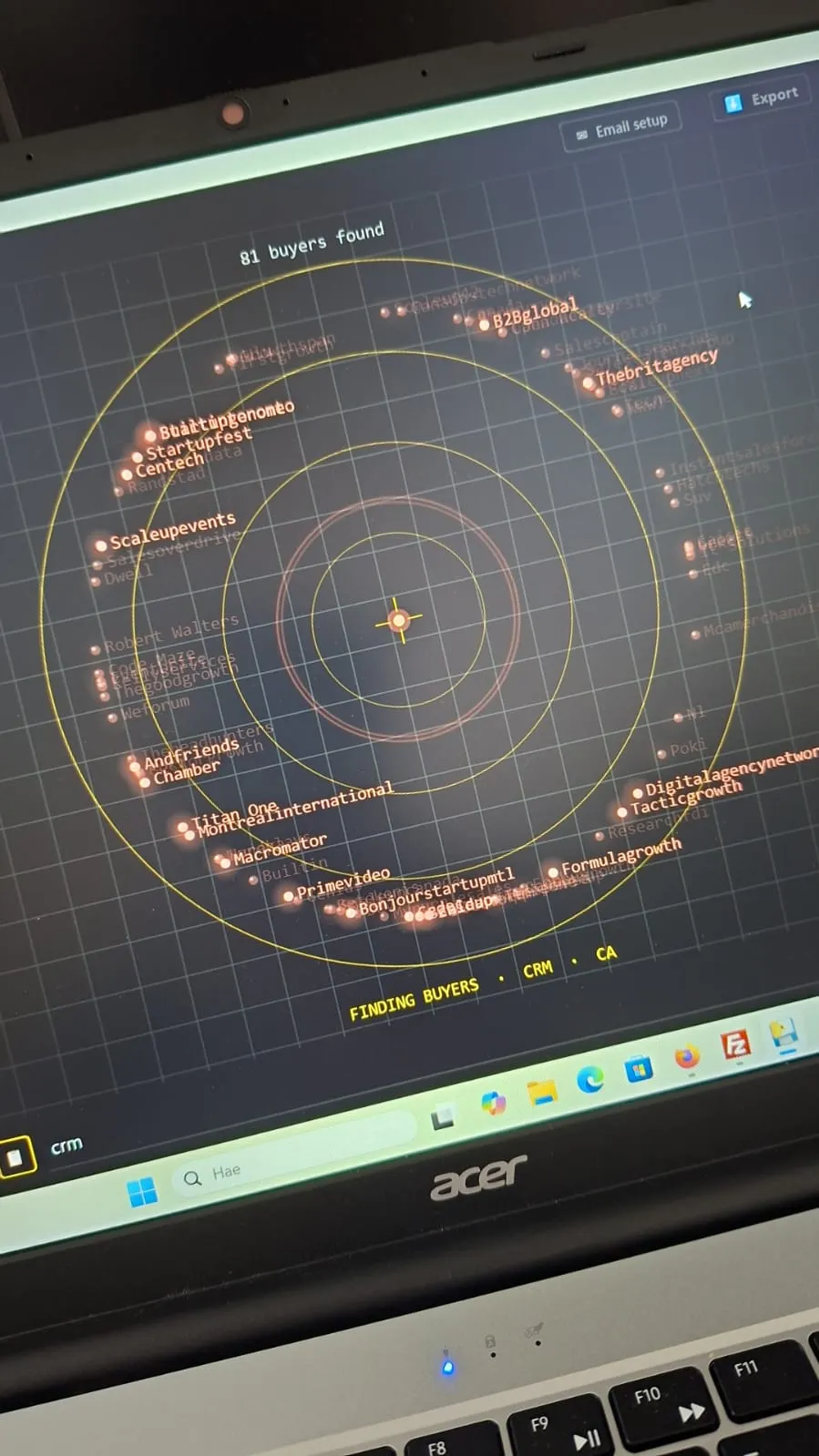Click the radar center crosshair marker
This screenshot has height=1456, width=819.
(x=398, y=621)
